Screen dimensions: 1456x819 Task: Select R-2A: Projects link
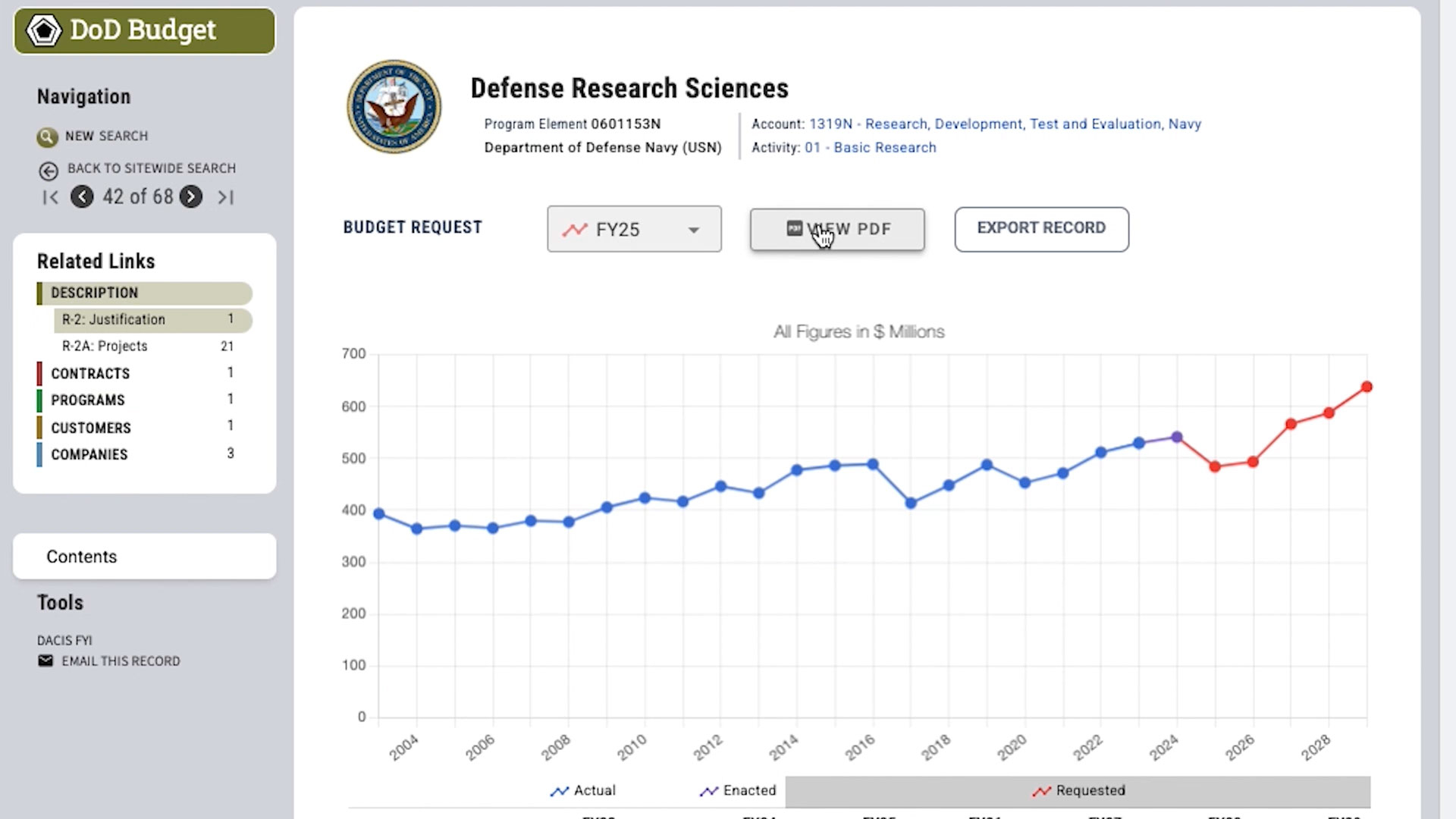tap(105, 346)
